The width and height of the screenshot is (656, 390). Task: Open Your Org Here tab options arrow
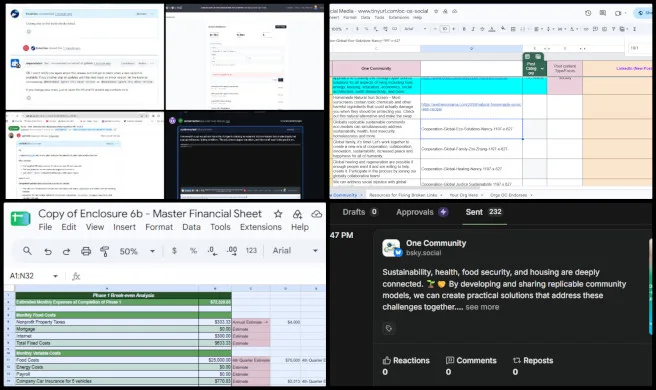click(x=482, y=195)
